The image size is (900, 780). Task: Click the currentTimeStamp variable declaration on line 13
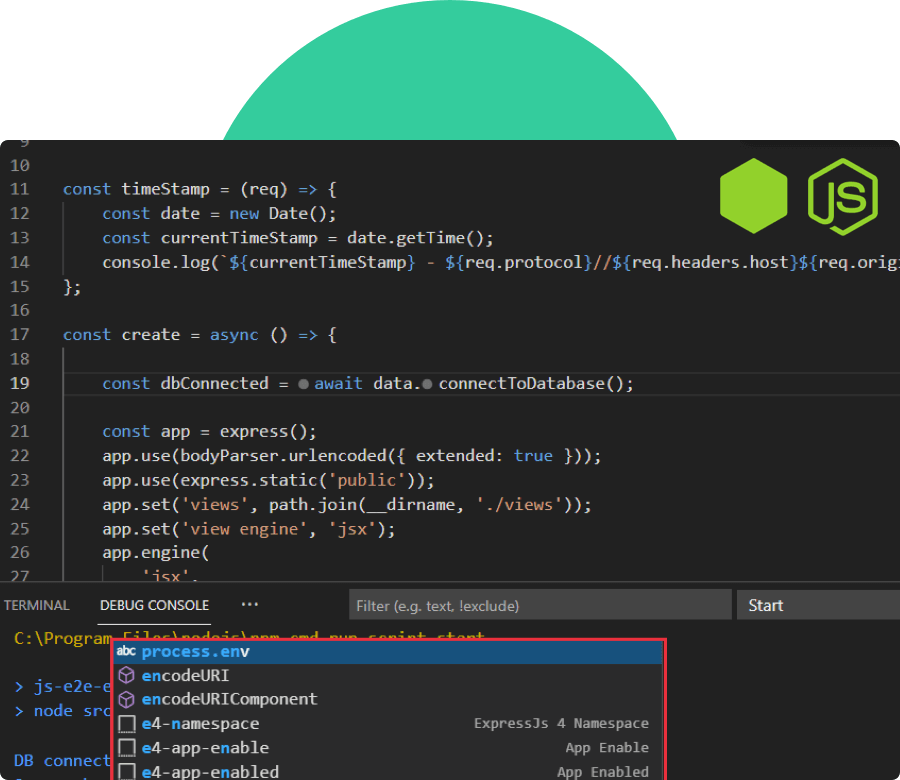pyautogui.click(x=239, y=238)
